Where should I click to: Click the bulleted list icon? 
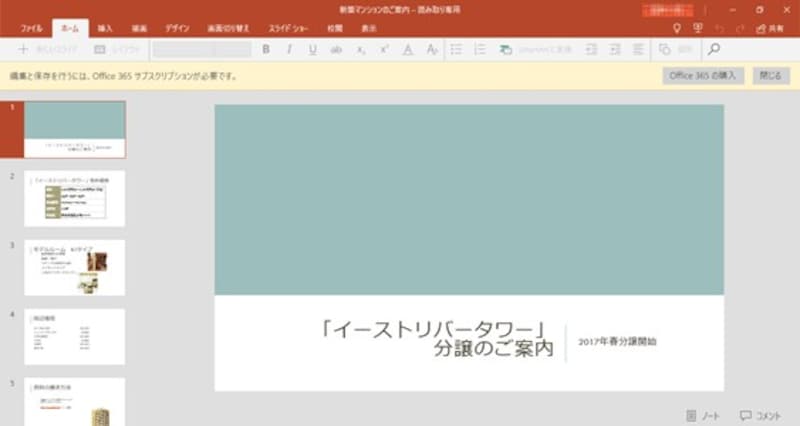point(456,49)
